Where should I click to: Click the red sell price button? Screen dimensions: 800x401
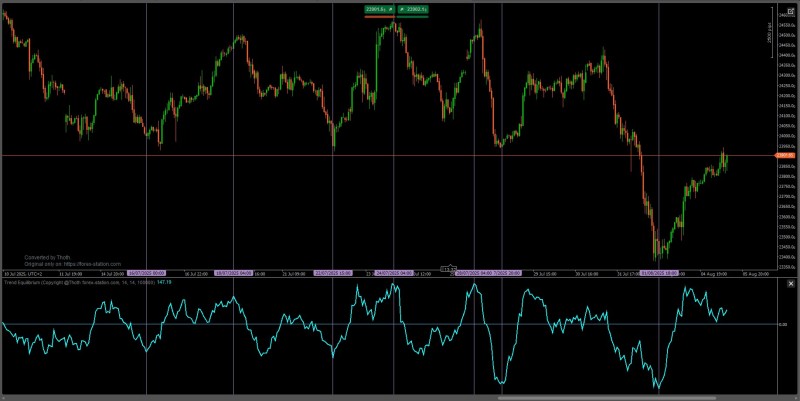tap(379, 10)
